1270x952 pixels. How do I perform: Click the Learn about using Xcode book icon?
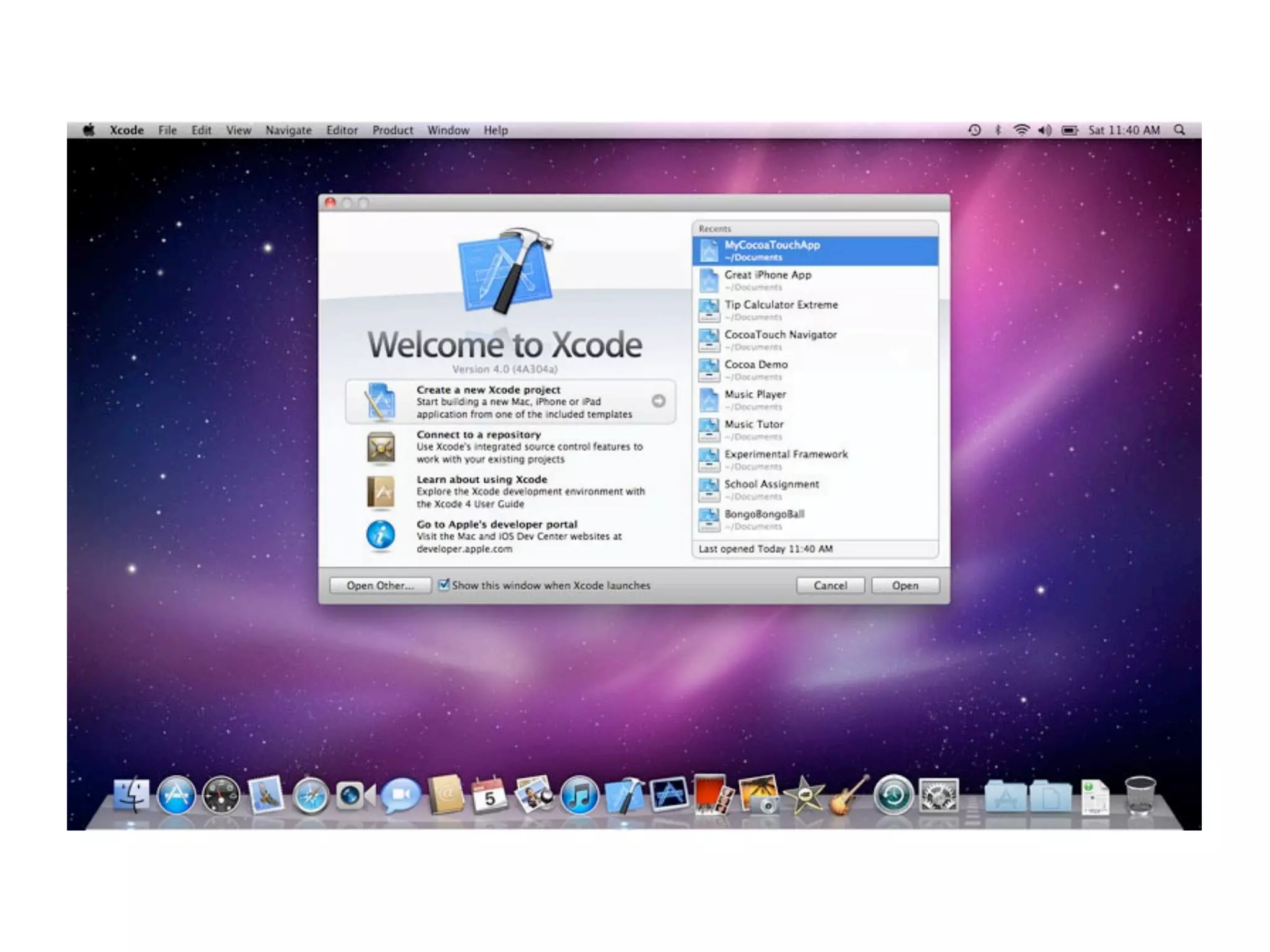pyautogui.click(x=380, y=492)
